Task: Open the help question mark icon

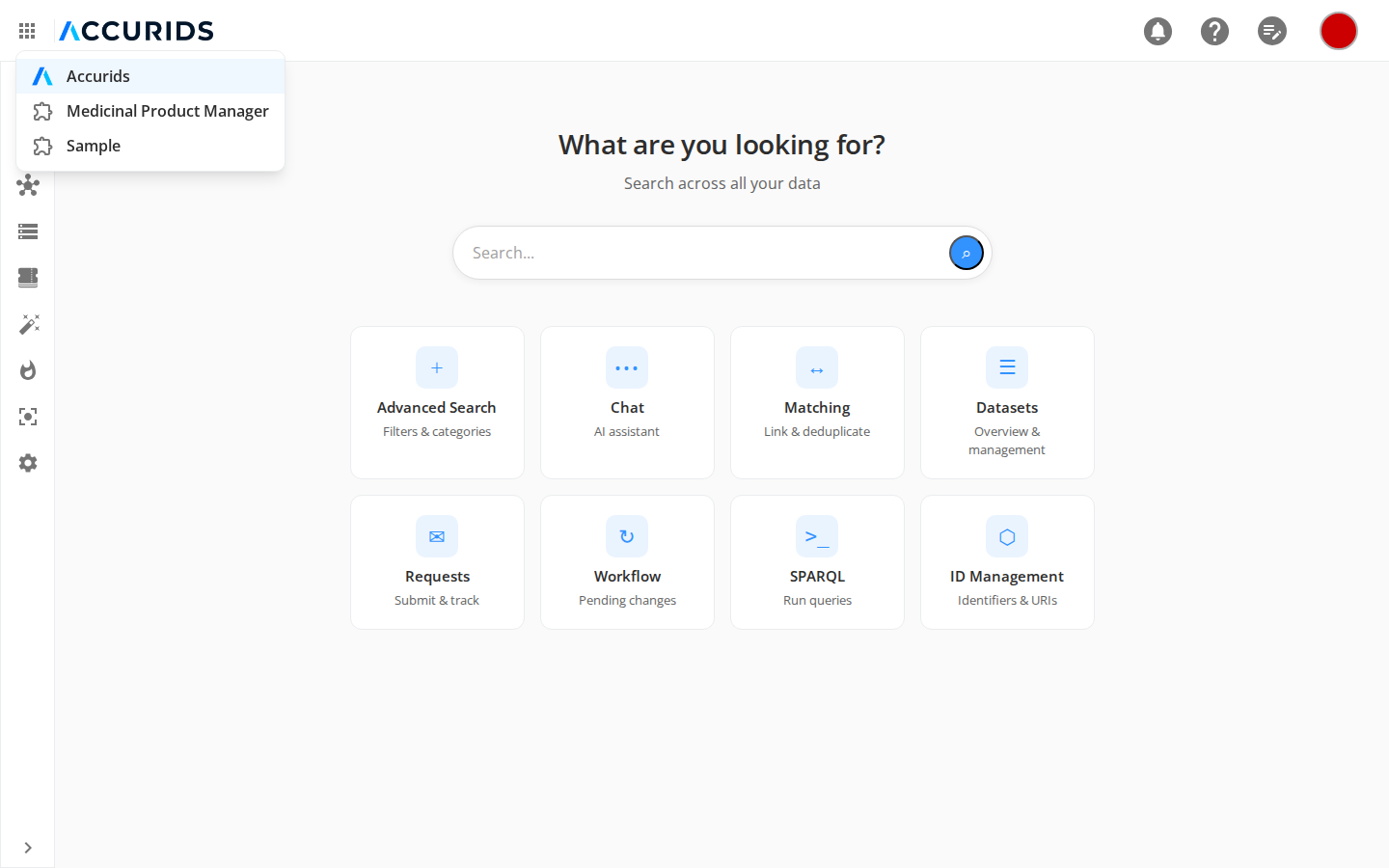Action: (1214, 31)
